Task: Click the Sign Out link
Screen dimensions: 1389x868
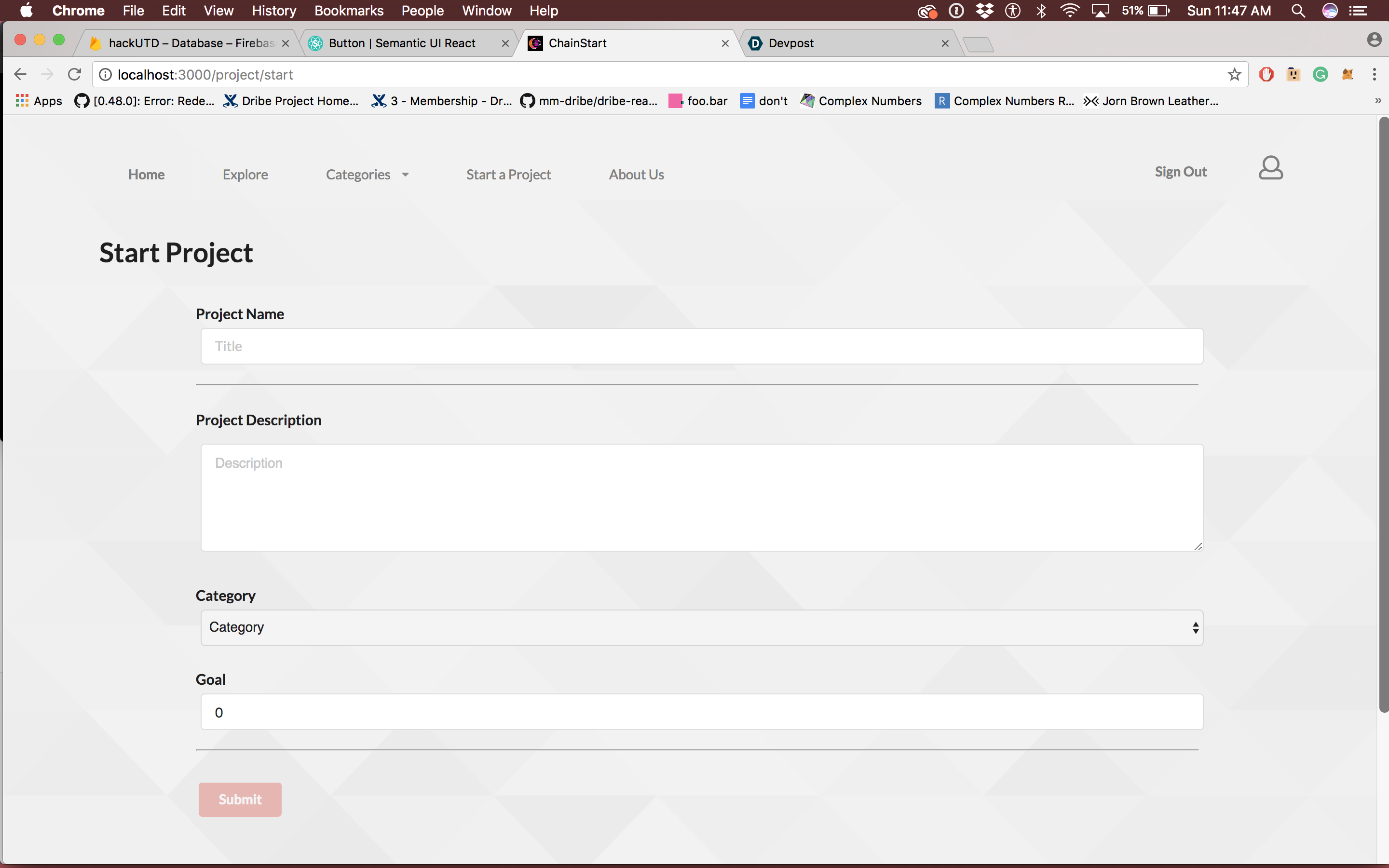Action: (1180, 172)
